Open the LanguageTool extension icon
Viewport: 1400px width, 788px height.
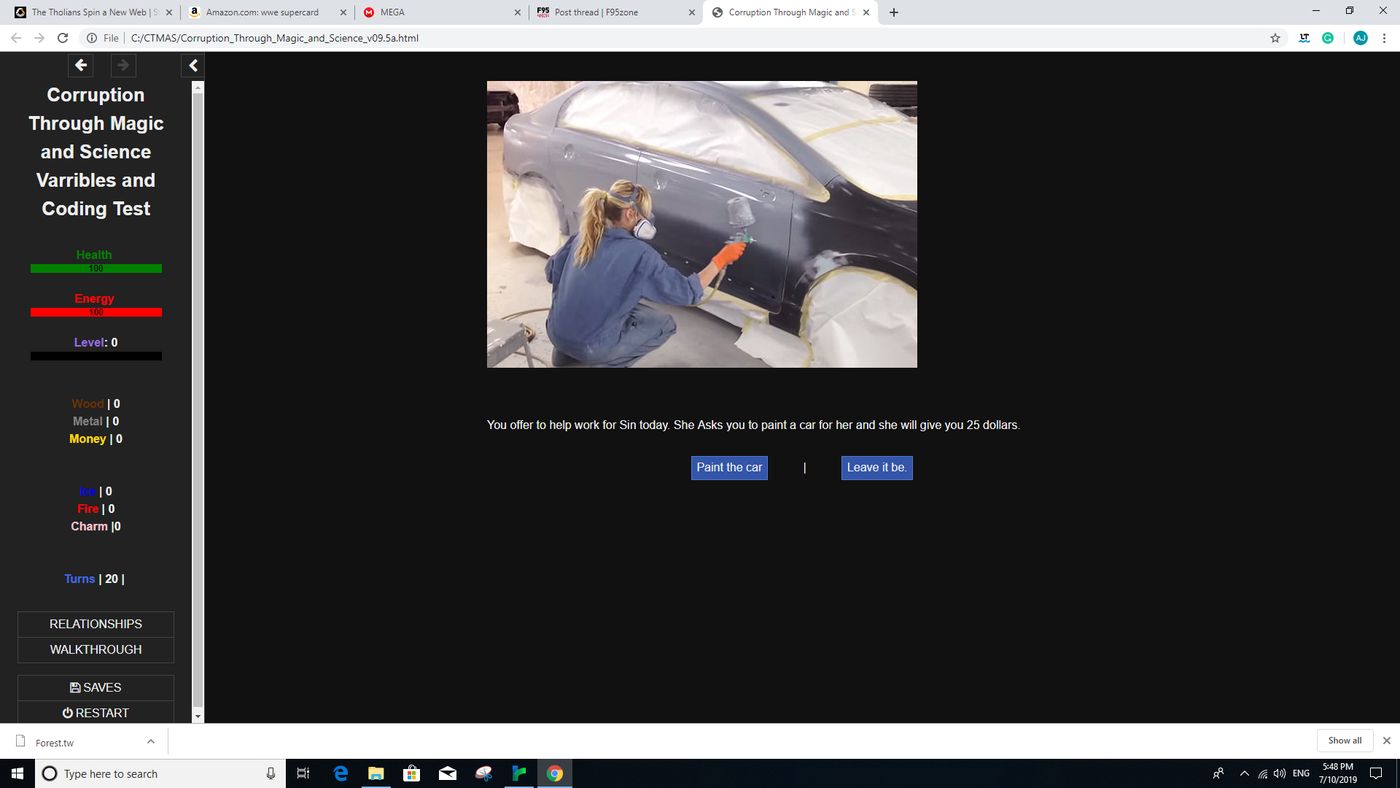(1303, 38)
